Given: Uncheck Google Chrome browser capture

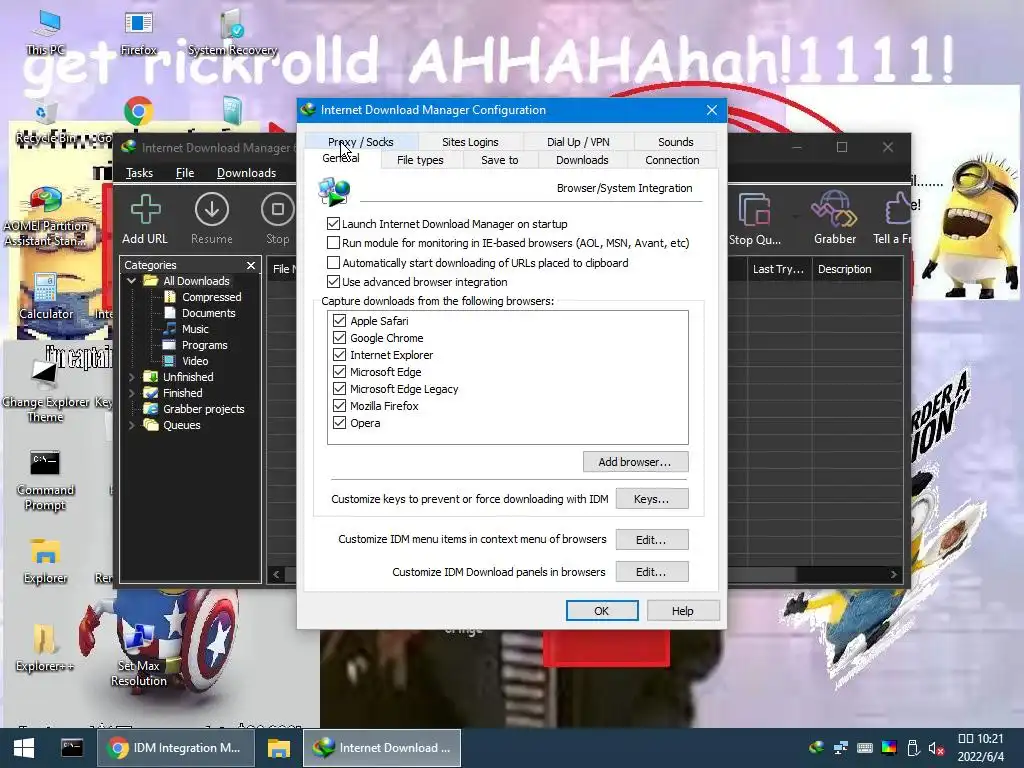Looking at the screenshot, I should pos(339,337).
